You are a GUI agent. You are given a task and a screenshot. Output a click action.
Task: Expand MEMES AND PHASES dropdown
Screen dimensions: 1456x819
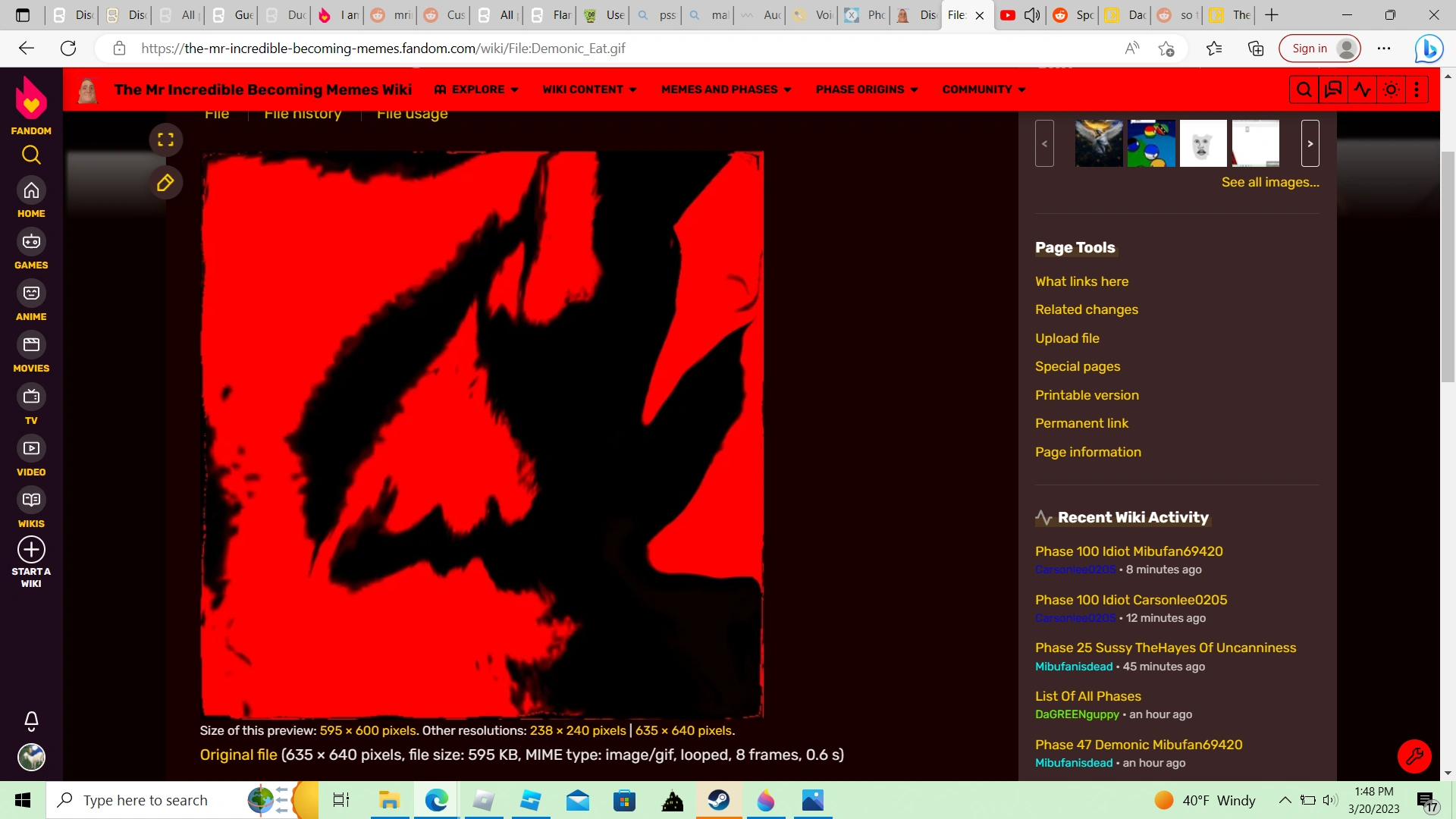(726, 89)
